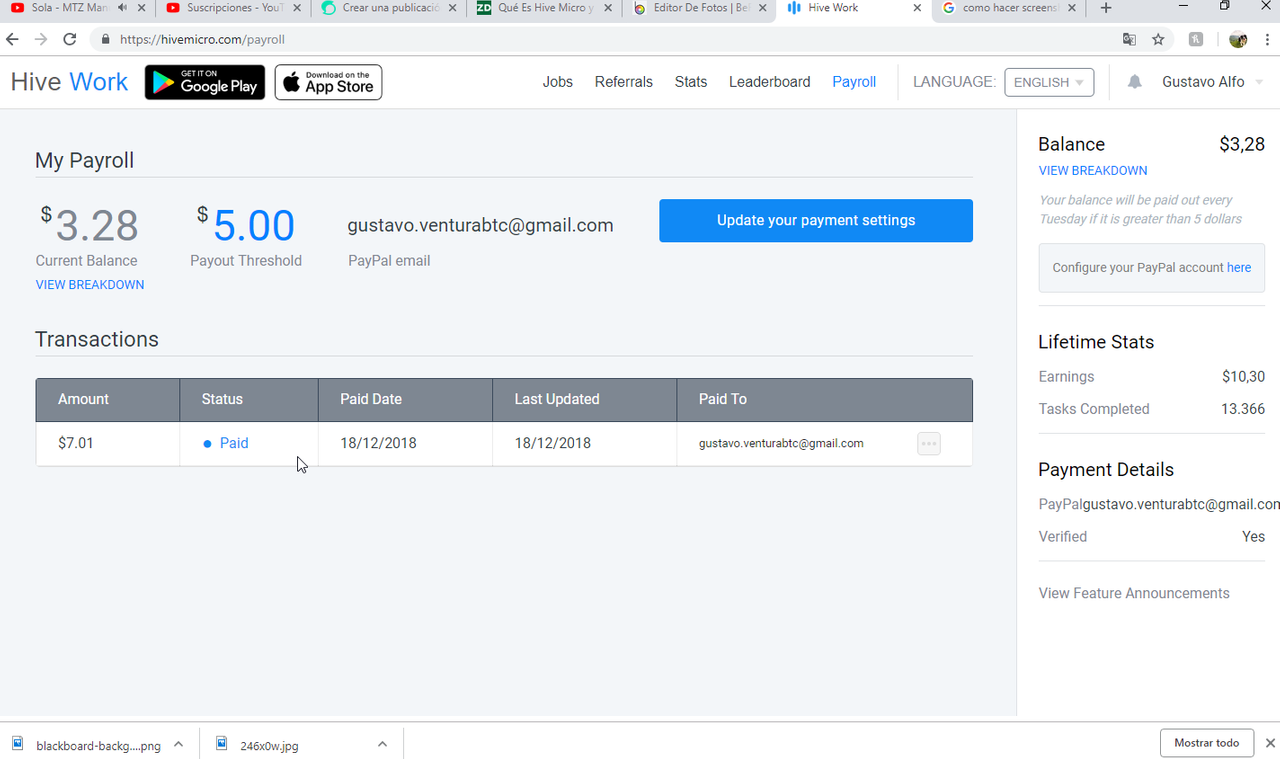
Task: Click Tasks Completed 13.366 value
Action: click(x=1243, y=409)
